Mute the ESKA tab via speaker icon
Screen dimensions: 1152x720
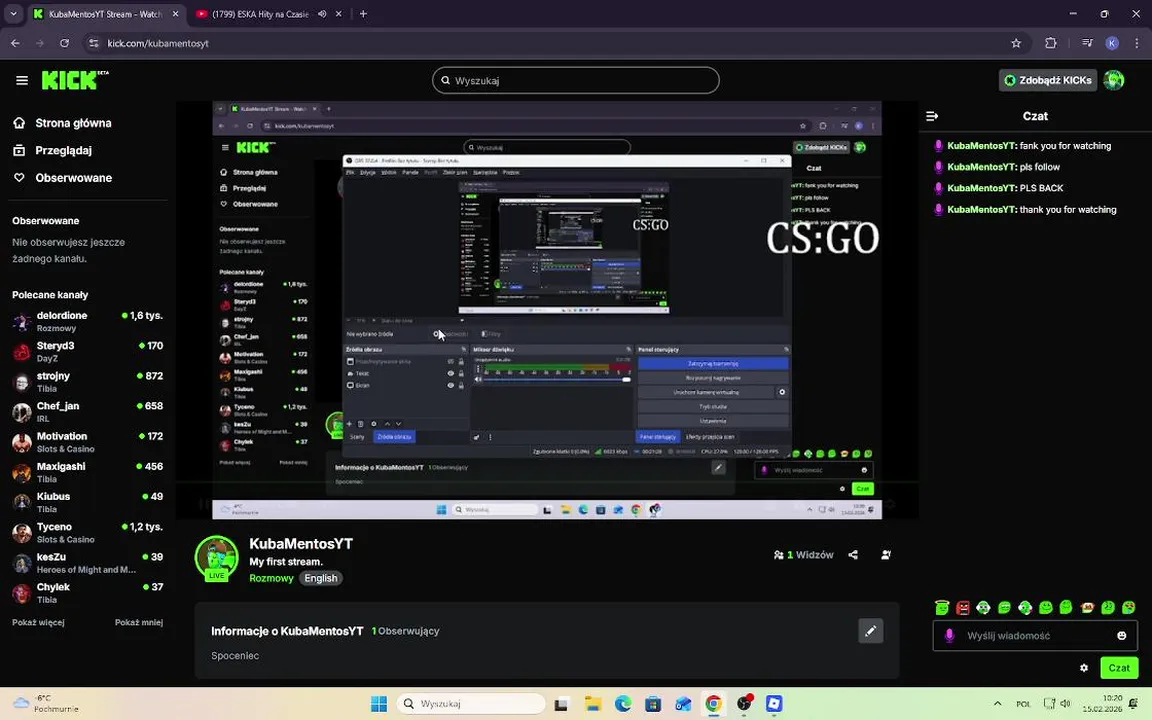pos(322,14)
